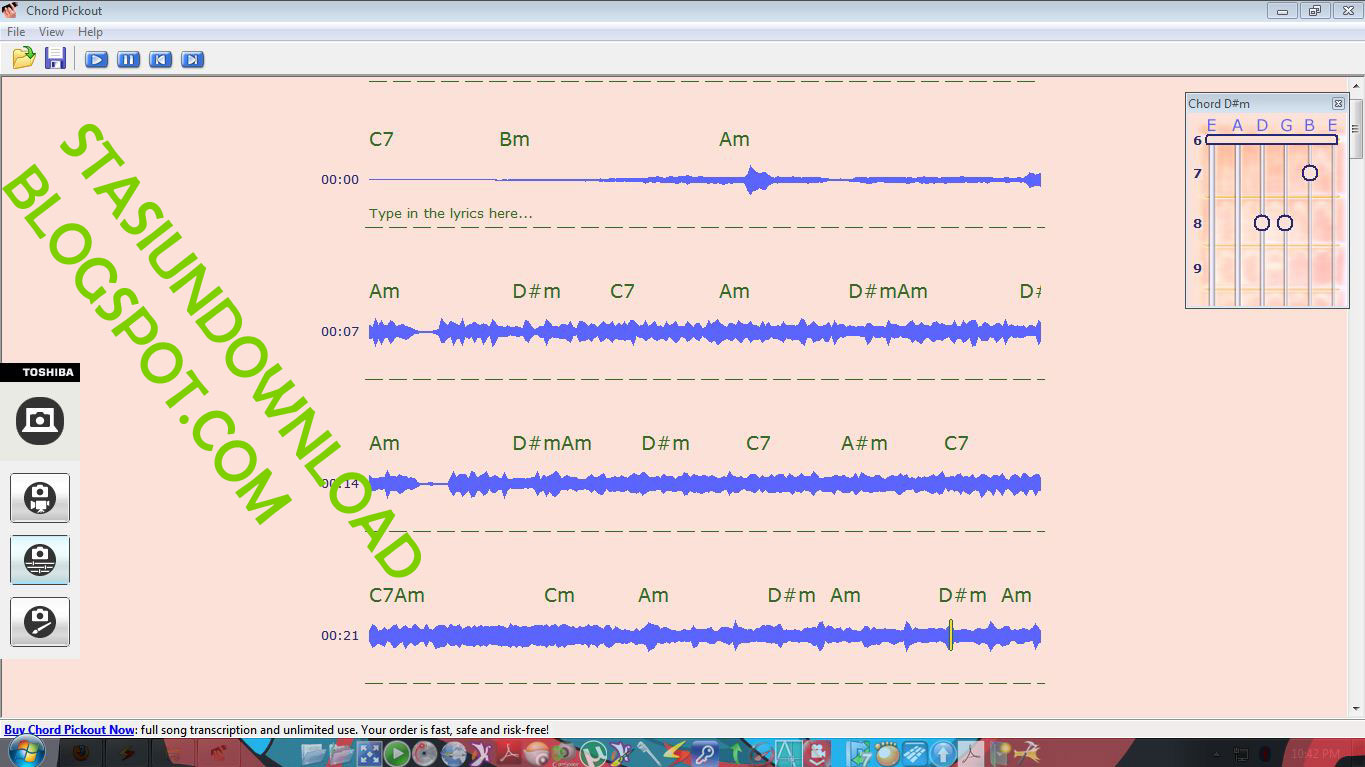Click the waveform of the 00:07 line
Image resolution: width=1365 pixels, height=767 pixels.
[x=705, y=332]
